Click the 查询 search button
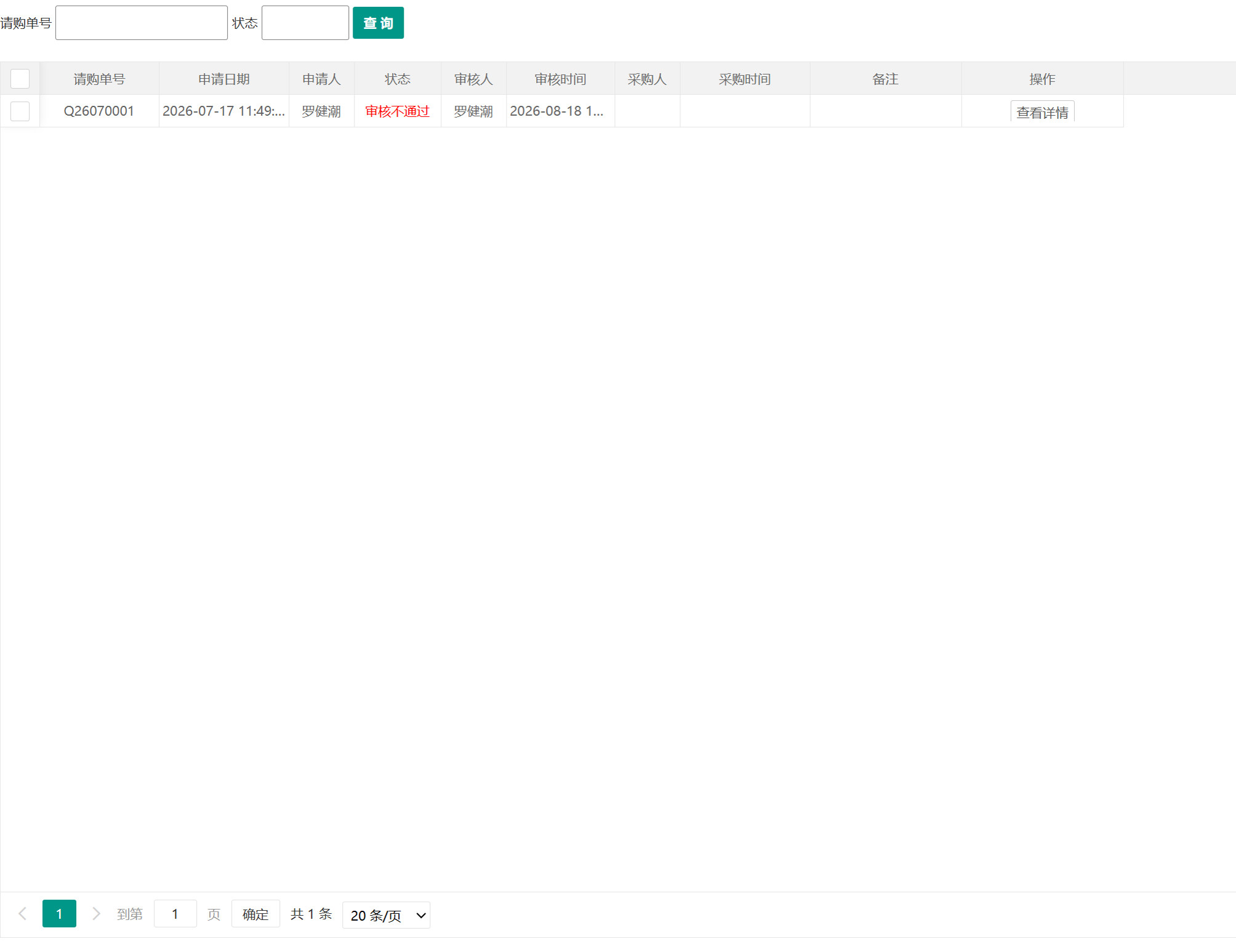 tap(378, 23)
